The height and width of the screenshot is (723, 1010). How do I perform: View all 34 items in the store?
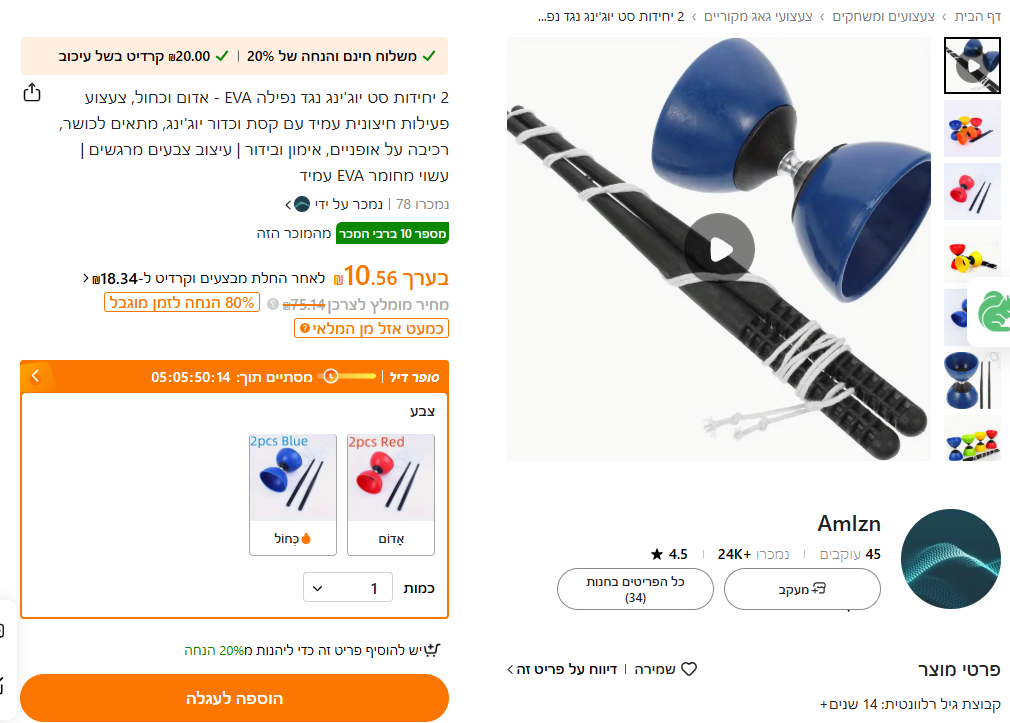point(635,589)
